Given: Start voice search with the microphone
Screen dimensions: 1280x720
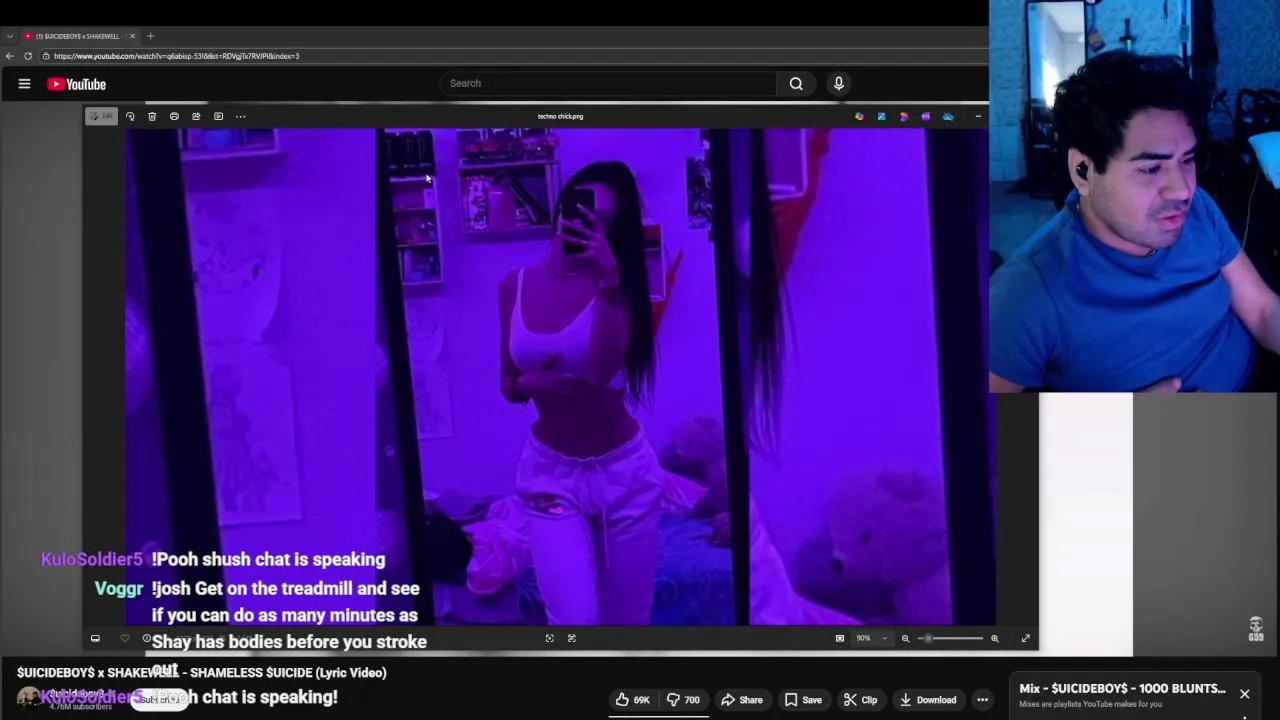Looking at the screenshot, I should coord(839,84).
